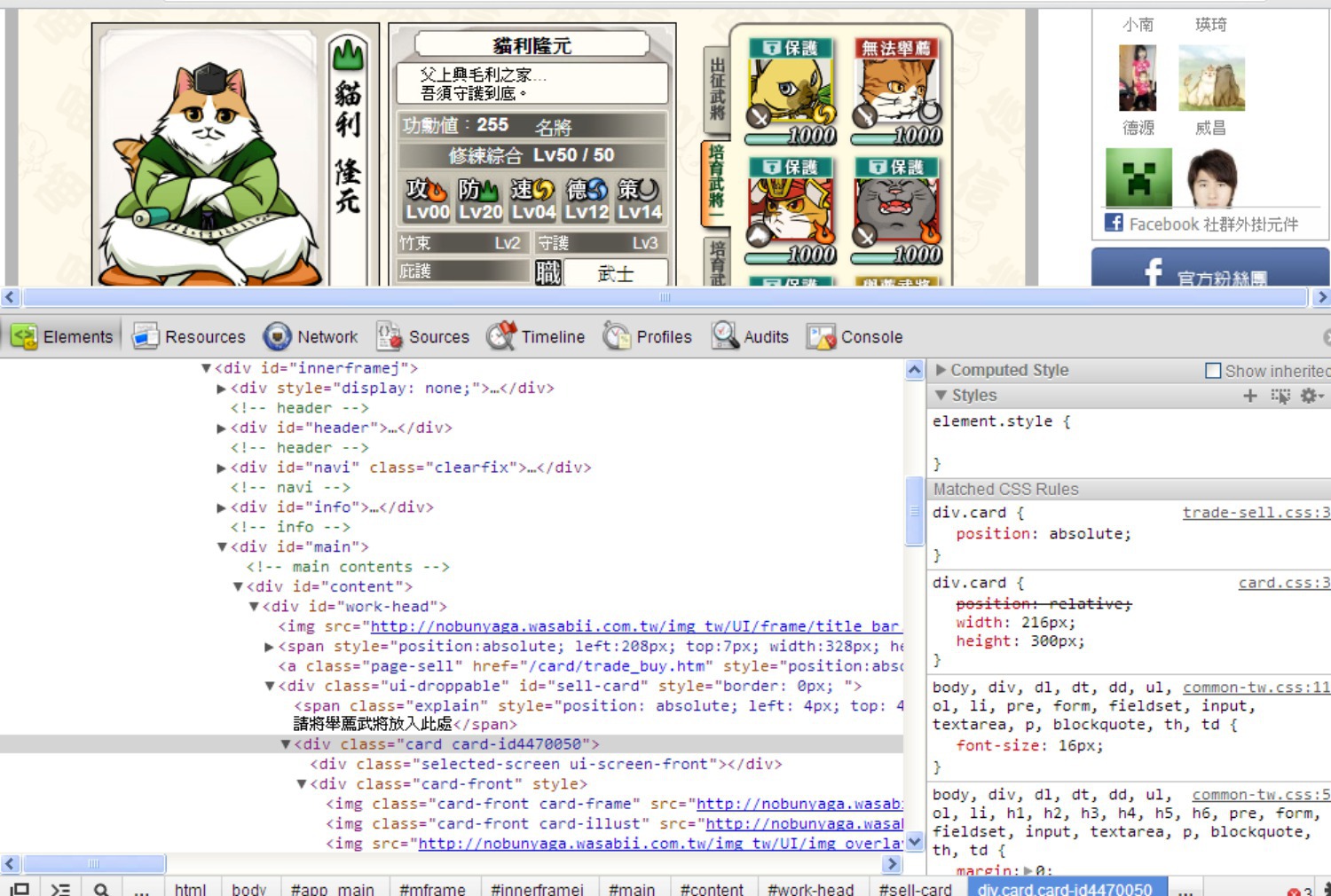
Task: Open the Timeline panel tab
Action: 536,337
